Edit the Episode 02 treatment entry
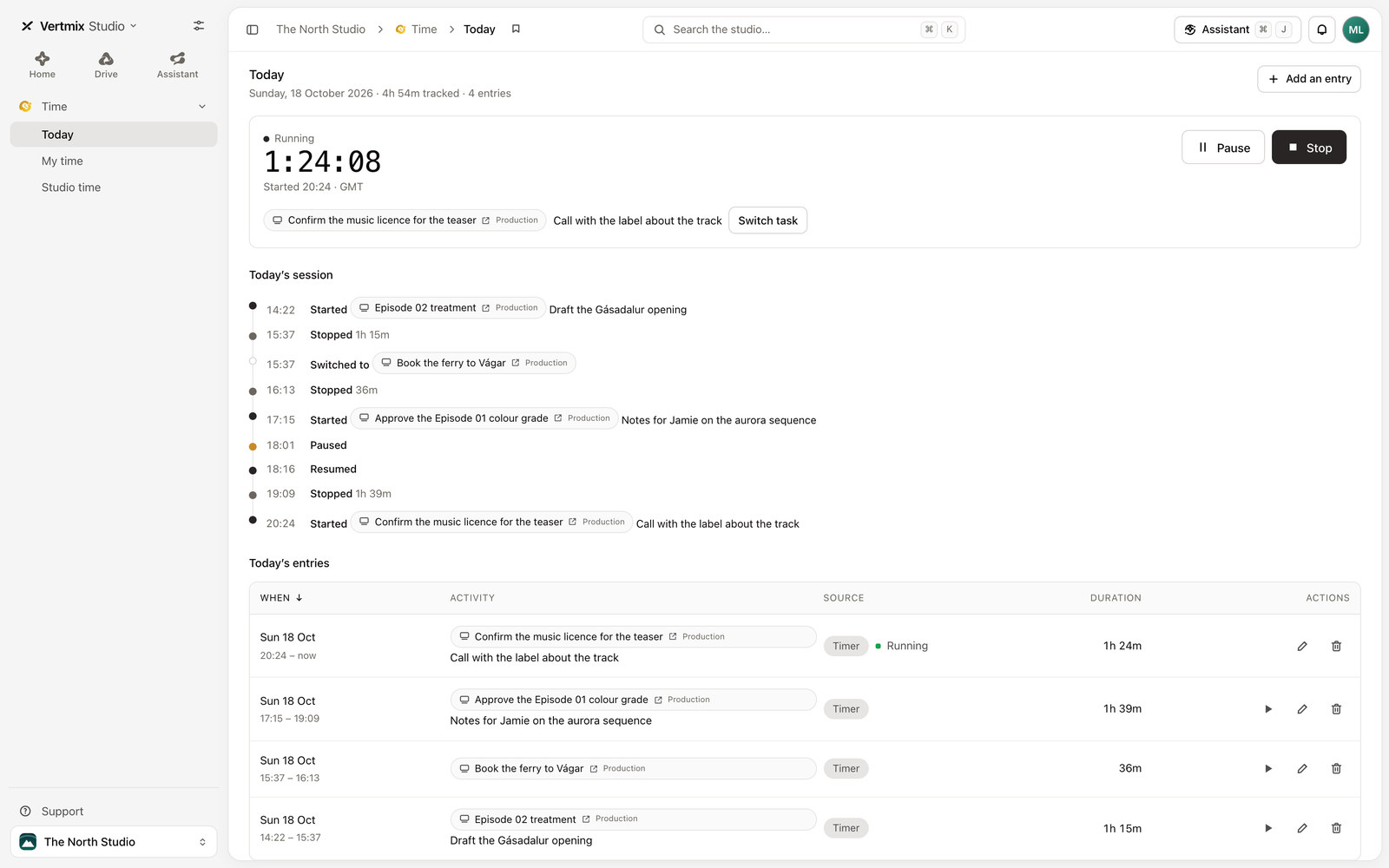 coord(1302,828)
